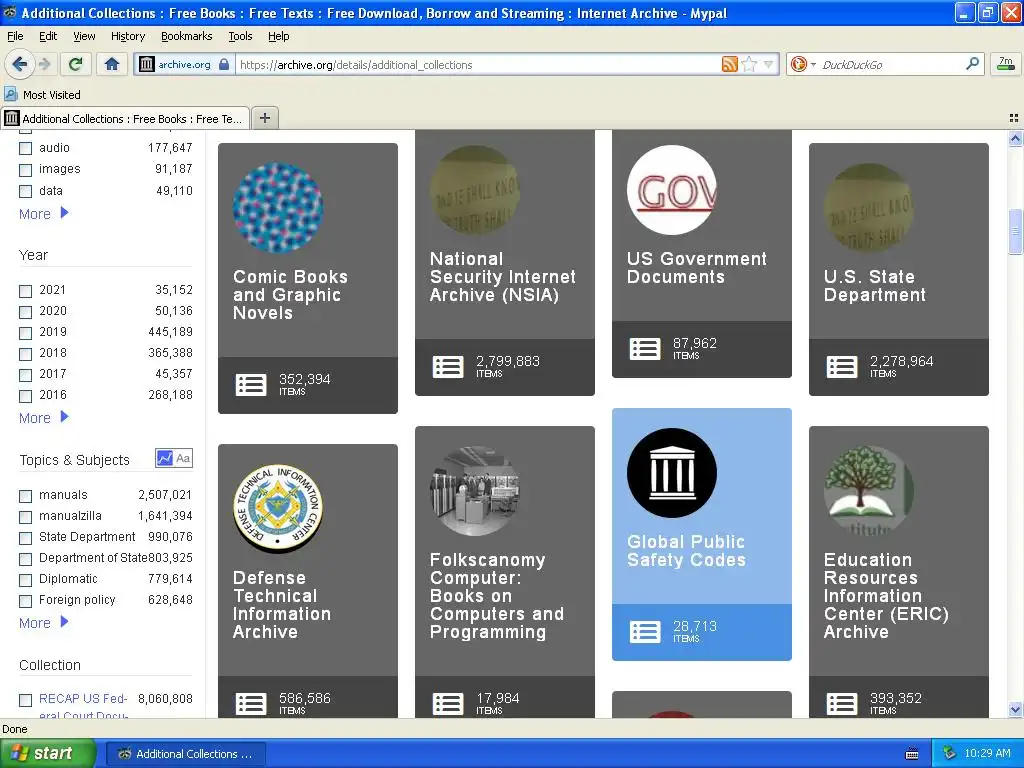Viewport: 1024px width, 768px height.
Task: Check the images media type filter
Action: coord(25,170)
